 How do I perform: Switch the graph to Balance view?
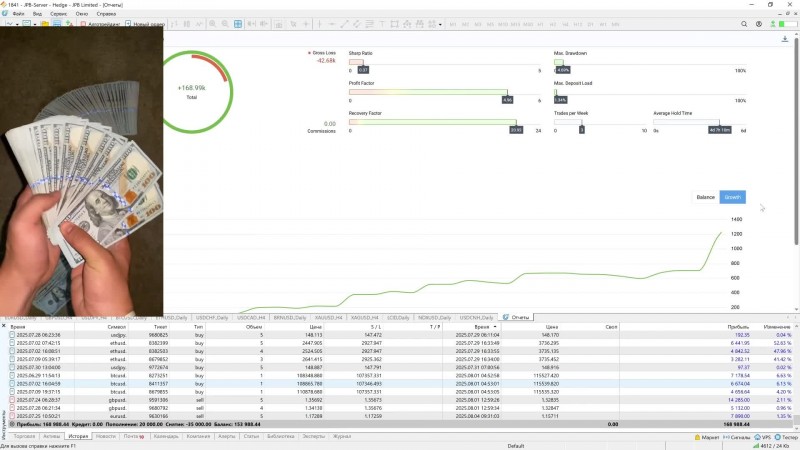tap(706, 197)
